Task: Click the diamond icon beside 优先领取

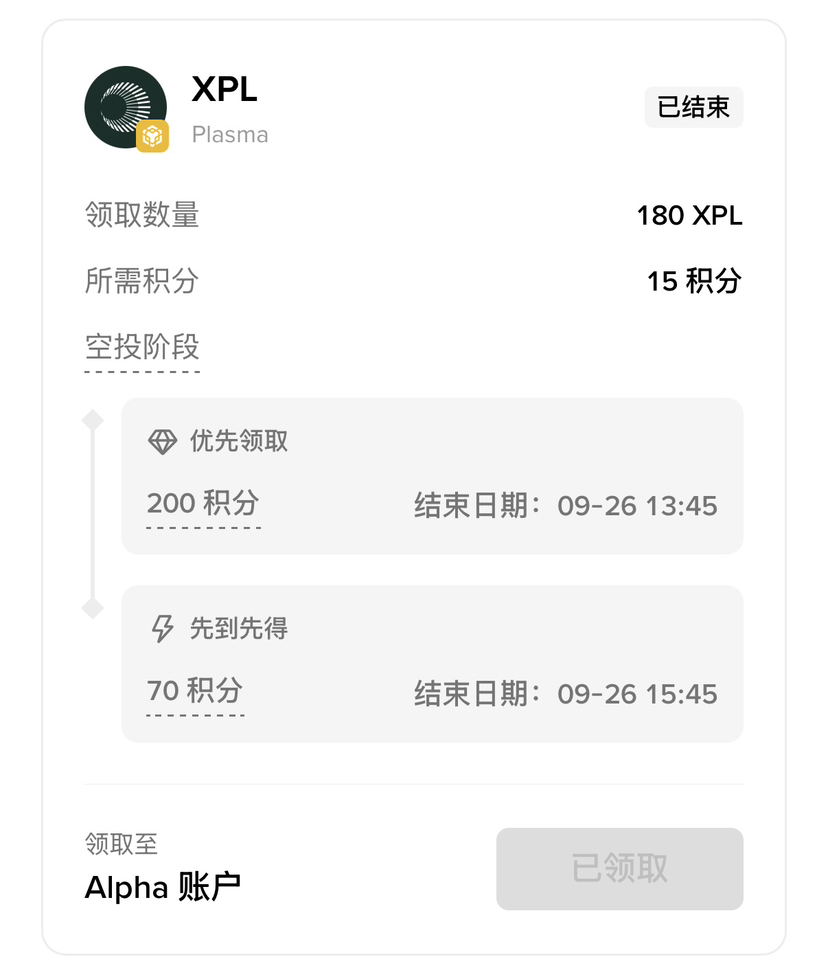Action: pos(162,442)
